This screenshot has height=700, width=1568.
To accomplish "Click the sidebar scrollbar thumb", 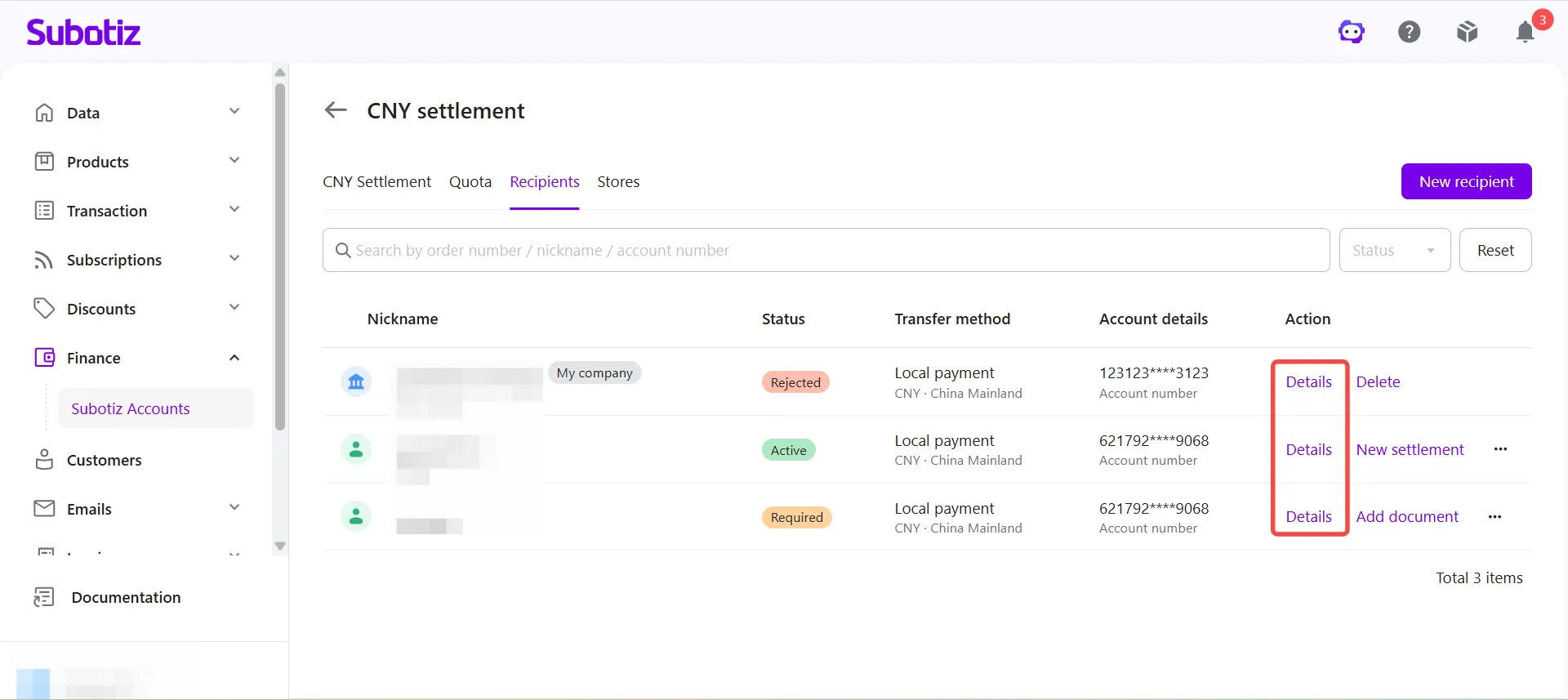I will coord(280,256).
